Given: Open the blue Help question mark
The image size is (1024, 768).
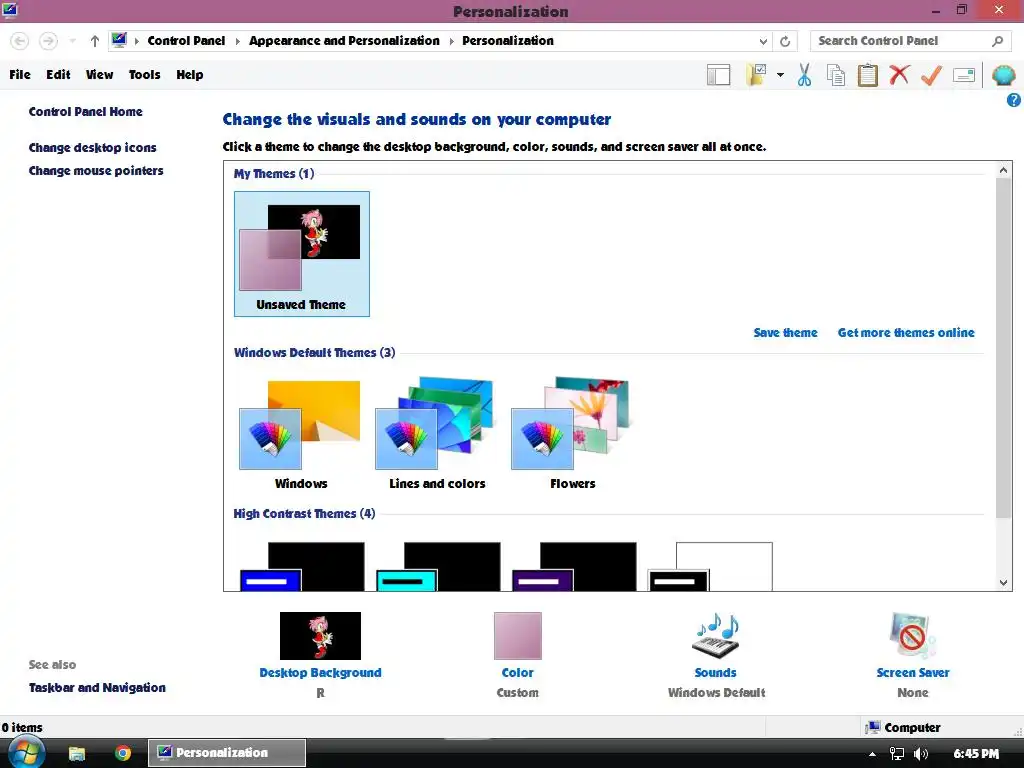Looking at the screenshot, I should point(1014,100).
